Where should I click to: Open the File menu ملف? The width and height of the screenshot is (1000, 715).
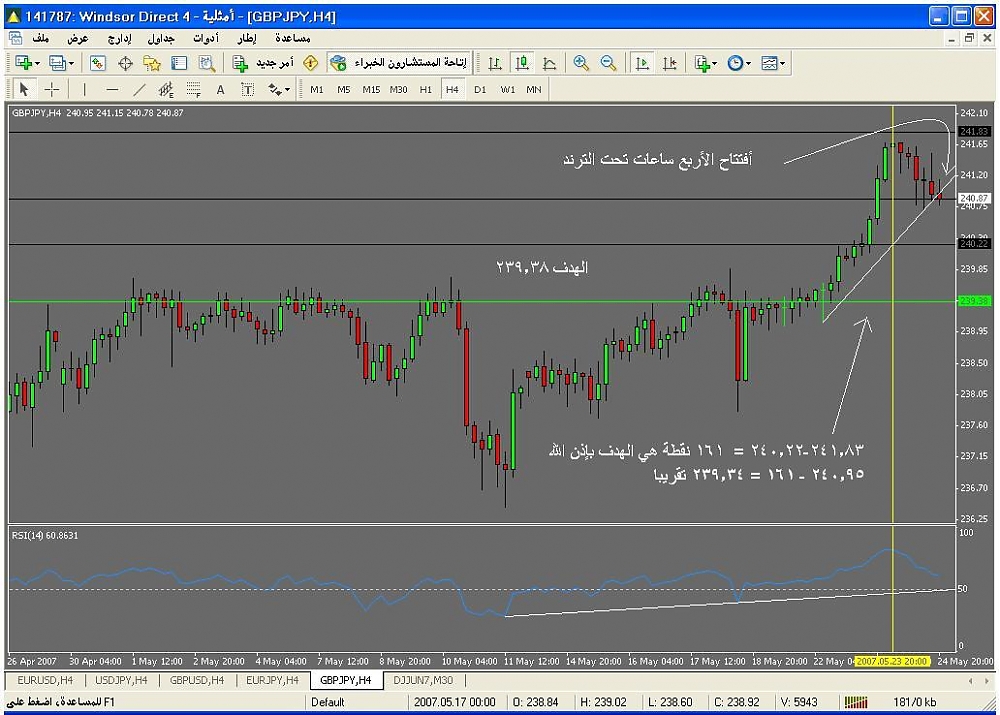tap(41, 38)
